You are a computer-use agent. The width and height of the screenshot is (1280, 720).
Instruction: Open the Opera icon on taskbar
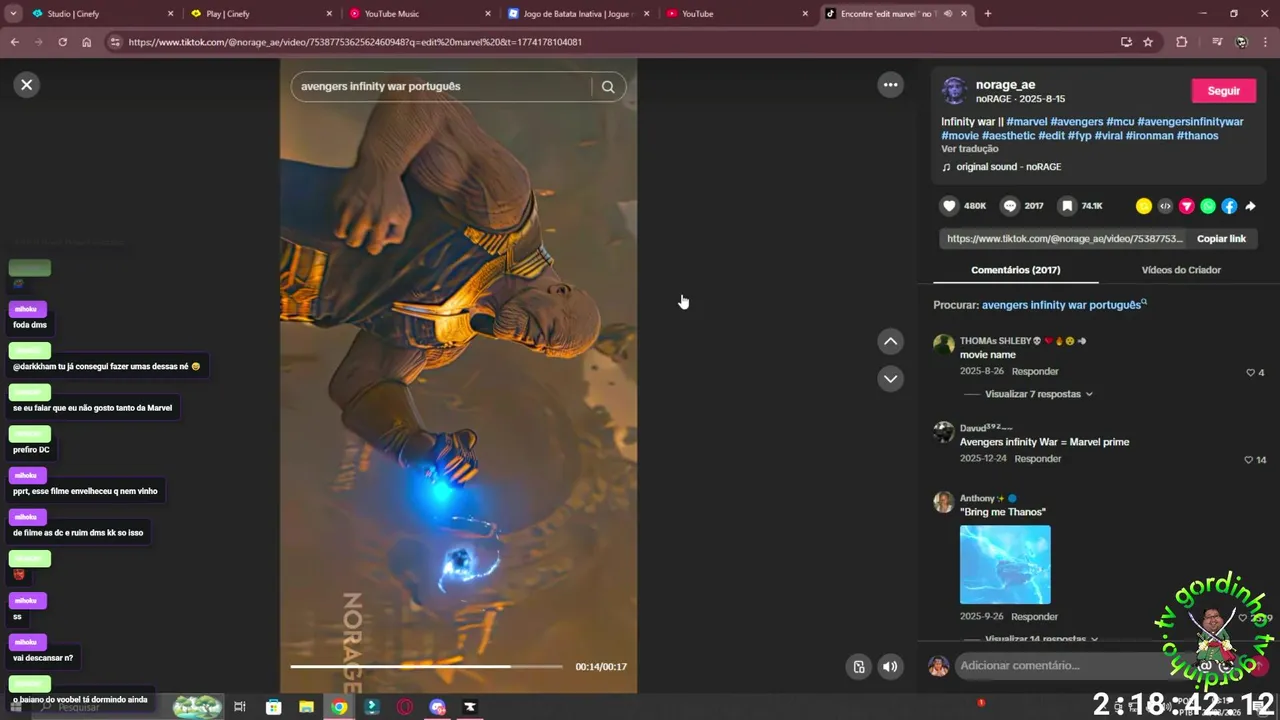(405, 707)
